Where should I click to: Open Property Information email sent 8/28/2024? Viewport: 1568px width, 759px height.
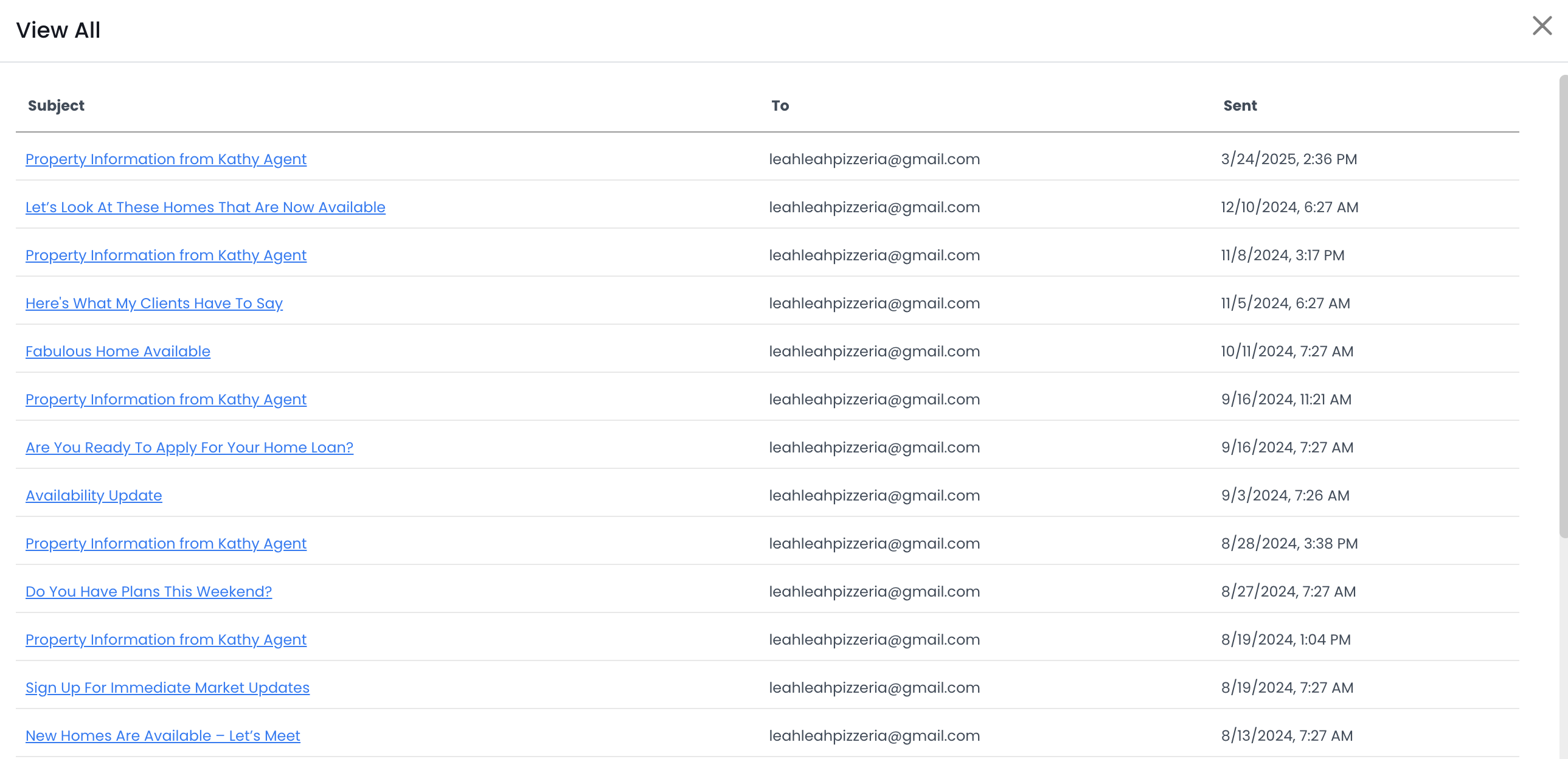[x=165, y=544]
